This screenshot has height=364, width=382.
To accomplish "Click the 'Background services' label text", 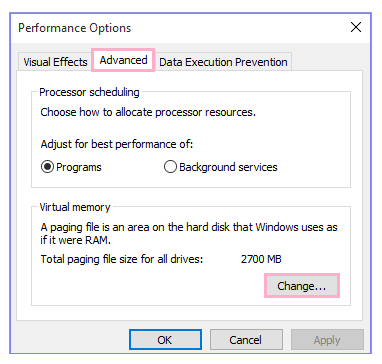I will tap(228, 167).
